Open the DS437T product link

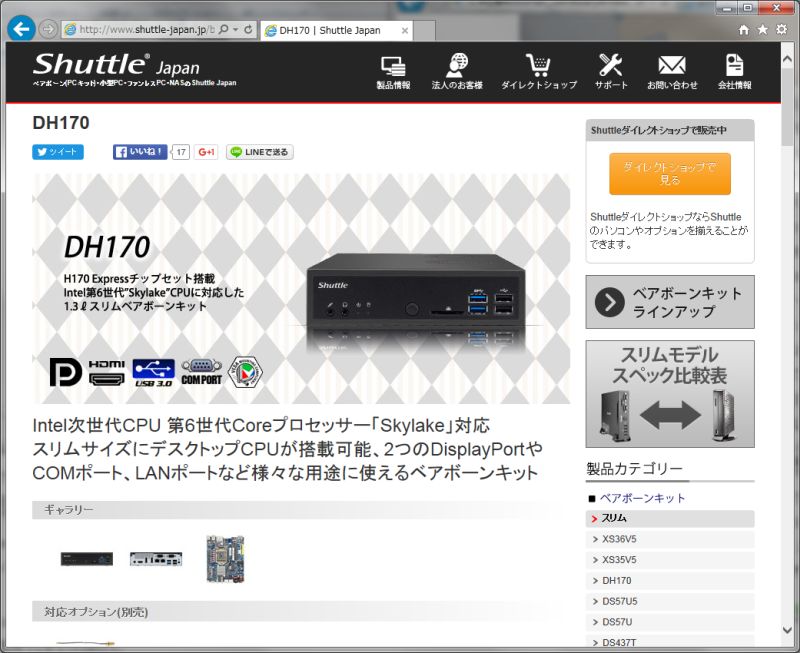[x=670, y=642]
